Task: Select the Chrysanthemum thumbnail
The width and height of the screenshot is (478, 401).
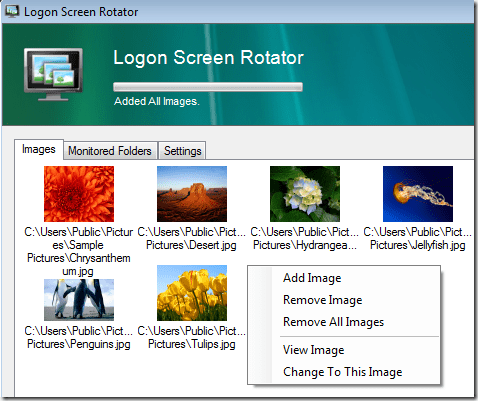Action: [79, 194]
